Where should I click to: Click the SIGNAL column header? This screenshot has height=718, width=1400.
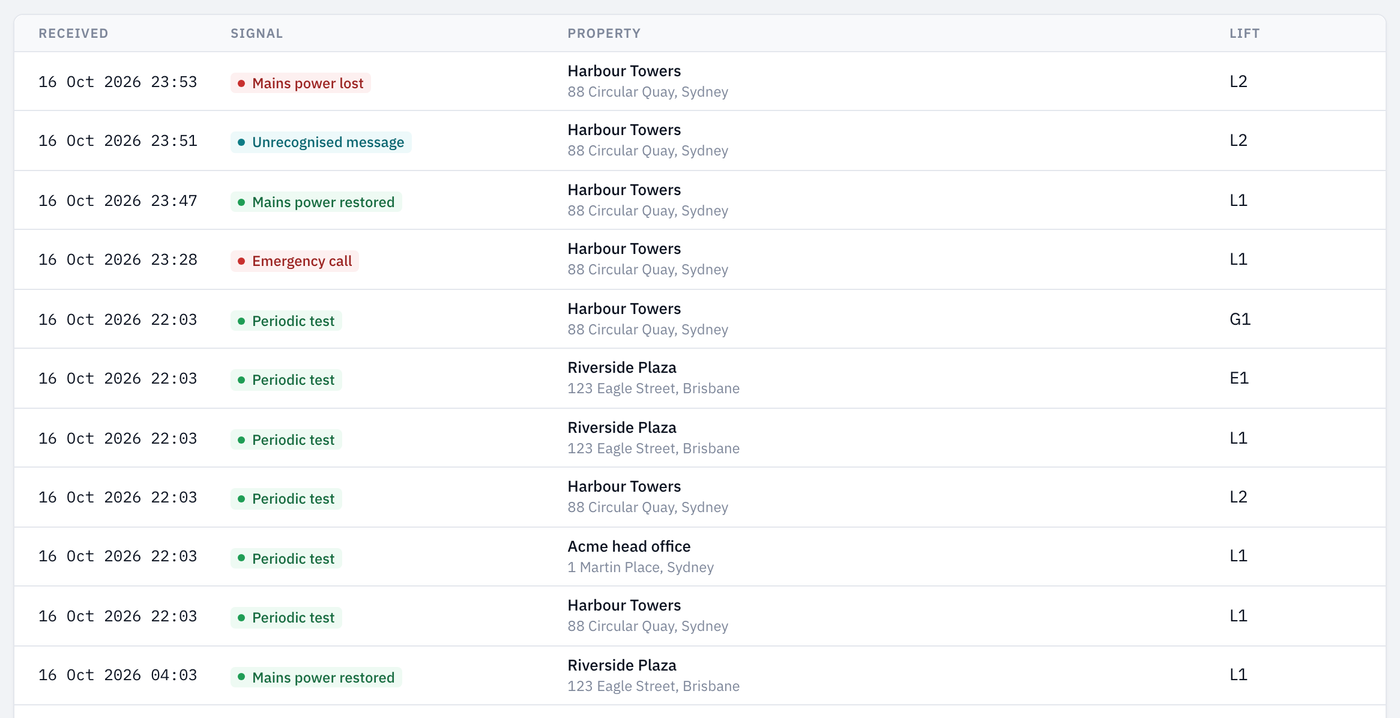(x=257, y=33)
